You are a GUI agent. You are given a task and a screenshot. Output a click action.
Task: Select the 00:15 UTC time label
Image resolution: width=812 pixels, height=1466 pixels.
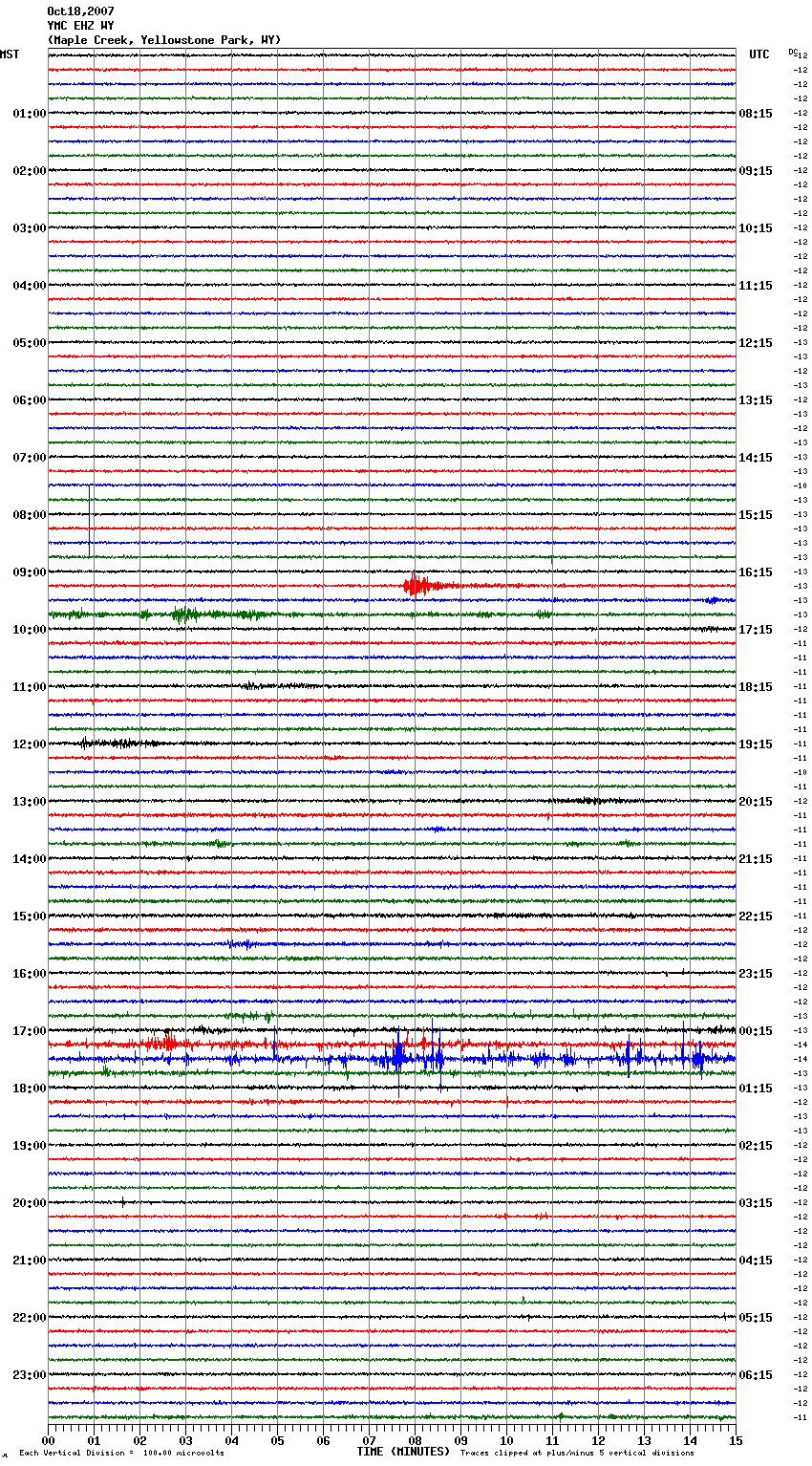point(756,1031)
